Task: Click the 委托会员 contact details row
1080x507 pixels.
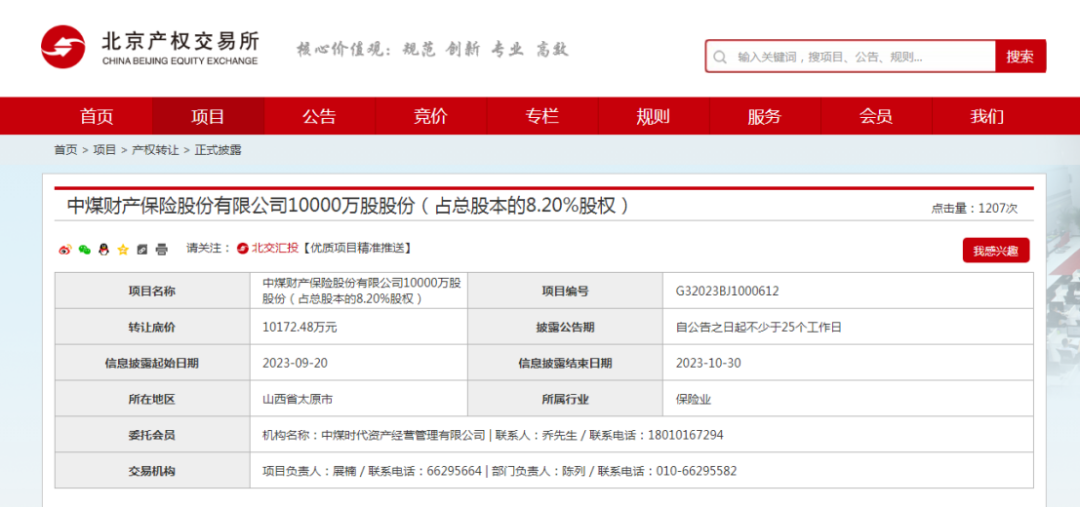Action: [641, 435]
